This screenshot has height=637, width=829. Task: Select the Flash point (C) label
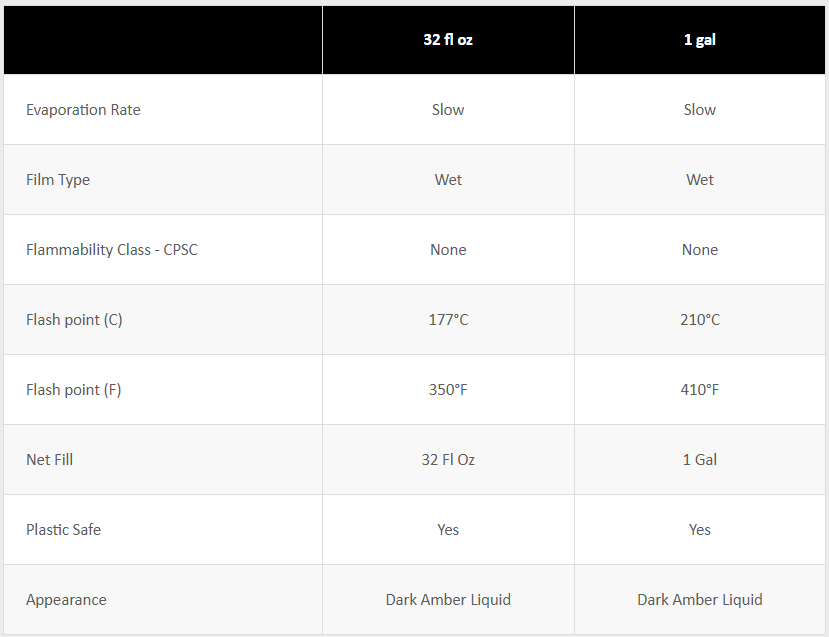(x=74, y=320)
